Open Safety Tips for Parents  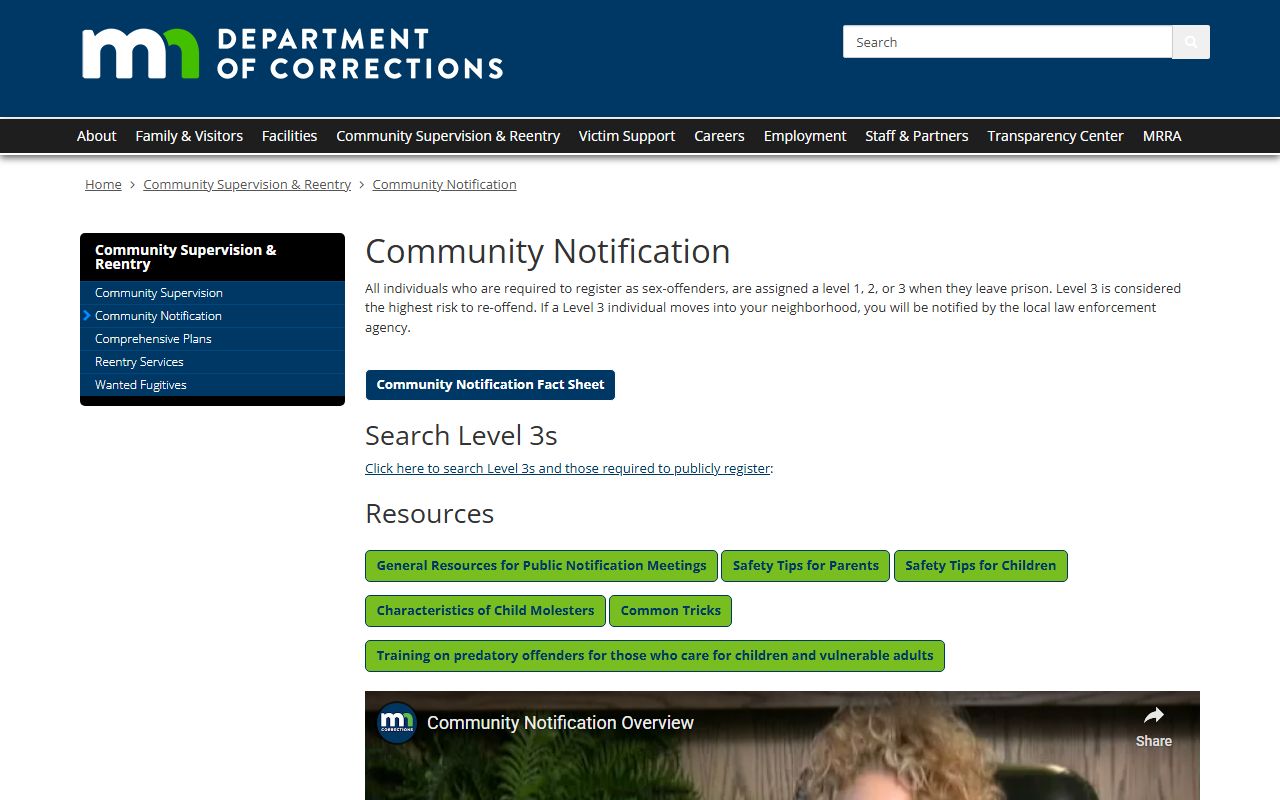pos(805,566)
